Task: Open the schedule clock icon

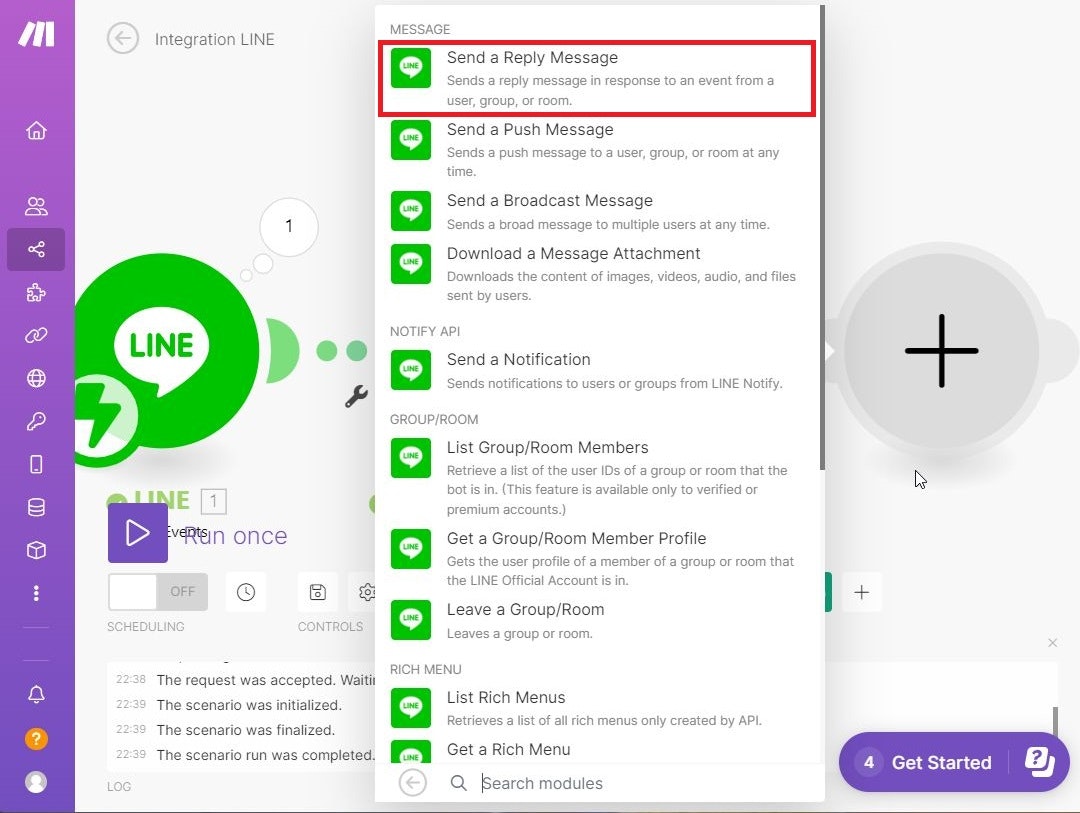Action: [x=246, y=592]
